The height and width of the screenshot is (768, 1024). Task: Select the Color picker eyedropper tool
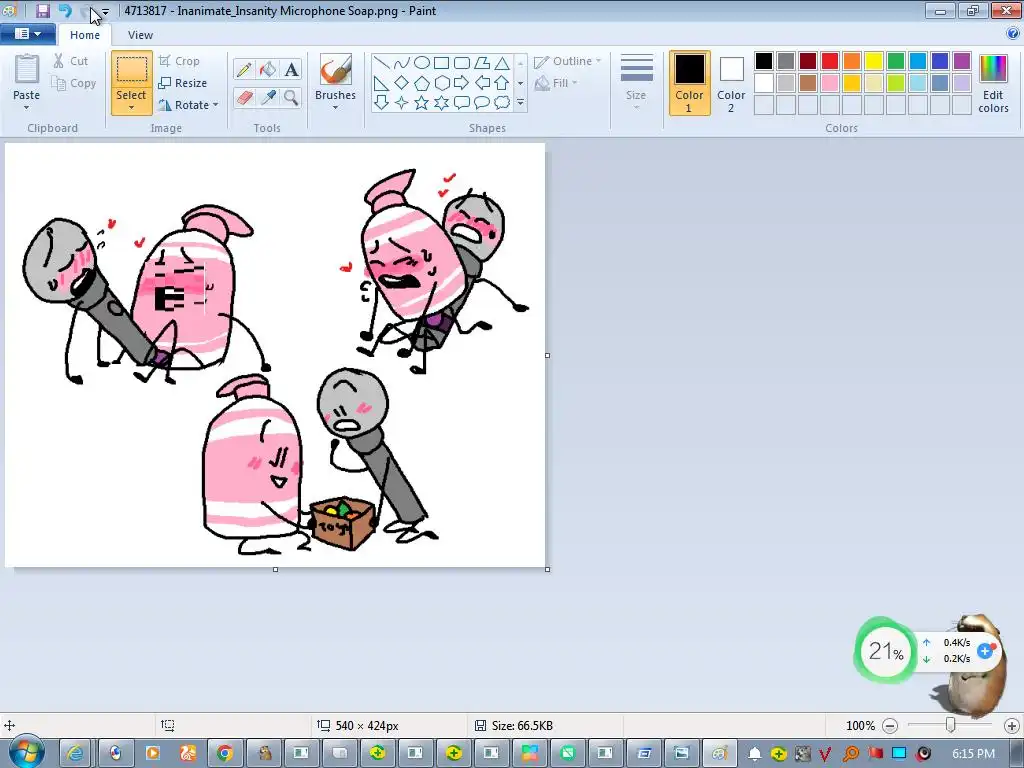pos(267,98)
